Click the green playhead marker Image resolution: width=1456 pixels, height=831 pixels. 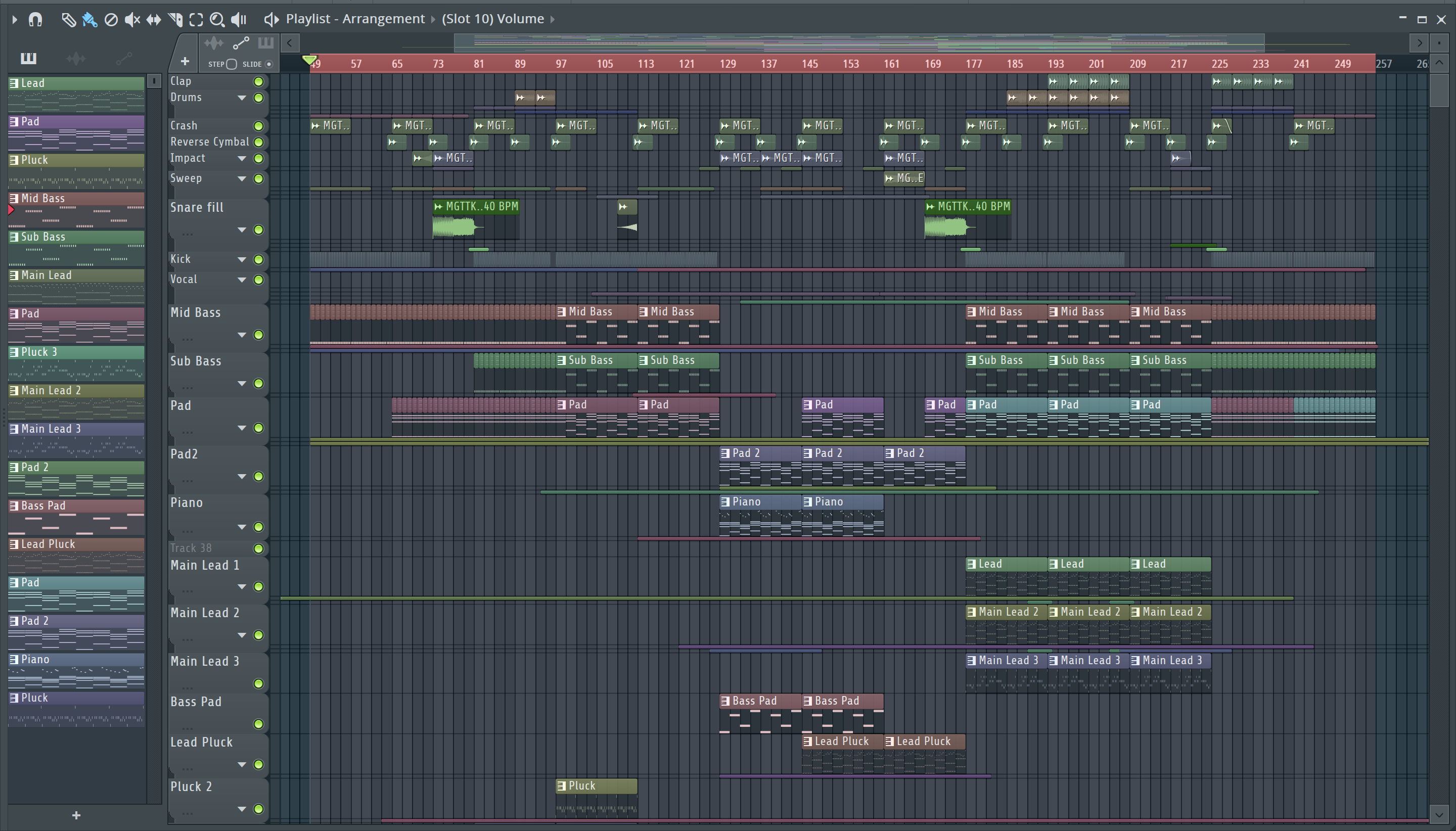(309, 60)
